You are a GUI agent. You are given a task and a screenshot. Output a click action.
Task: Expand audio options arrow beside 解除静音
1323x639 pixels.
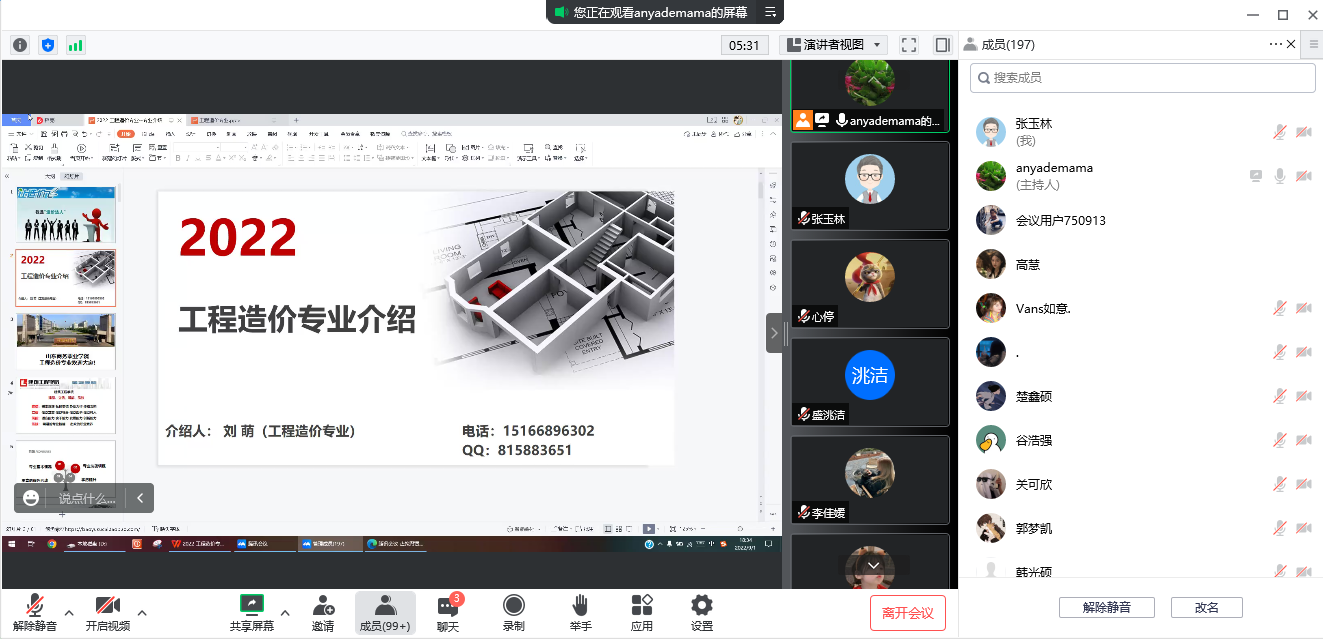pyautogui.click(x=69, y=612)
